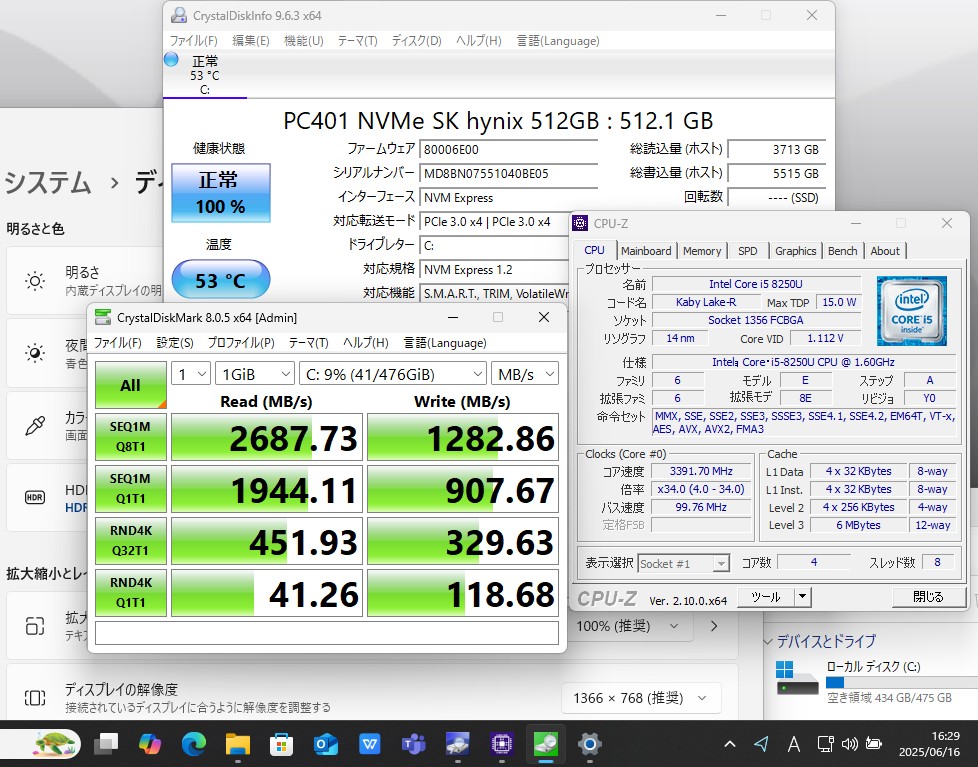Open CrystalDiskMark 言語(Language) menu

coord(445,343)
